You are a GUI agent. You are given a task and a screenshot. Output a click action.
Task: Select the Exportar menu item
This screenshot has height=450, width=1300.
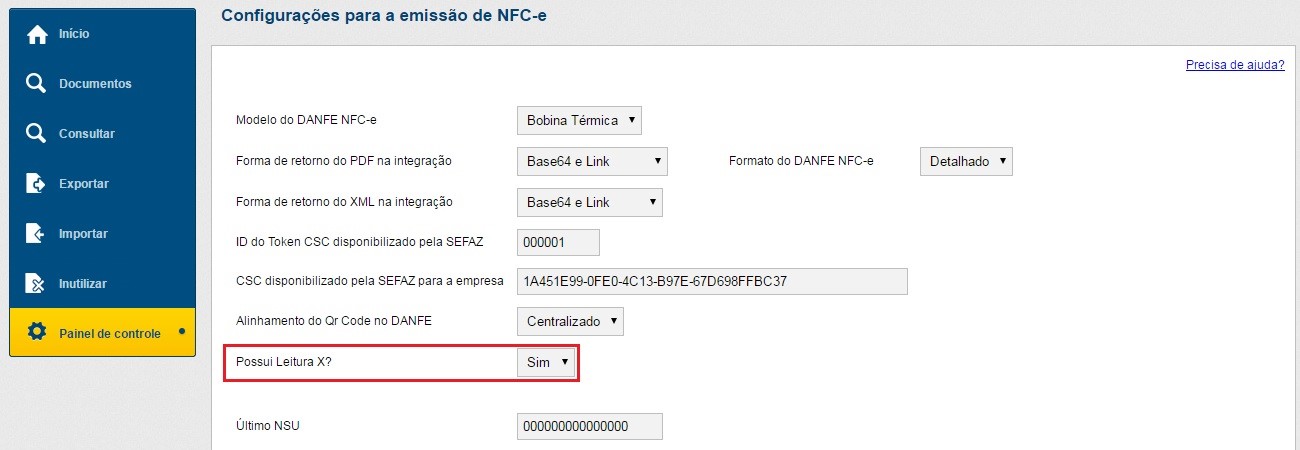(x=84, y=184)
